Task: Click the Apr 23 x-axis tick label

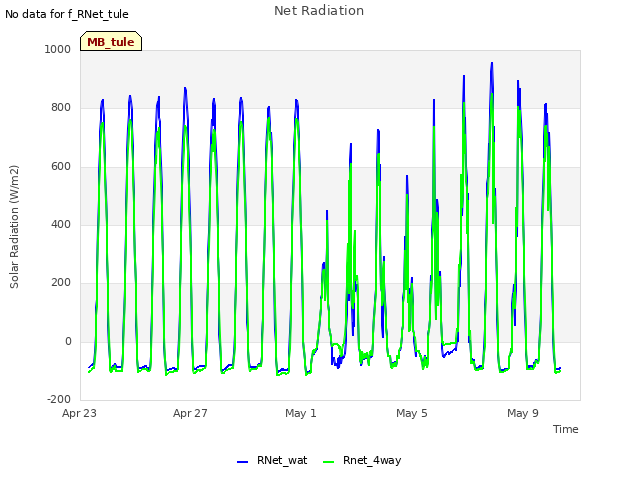Action: pyautogui.click(x=79, y=413)
